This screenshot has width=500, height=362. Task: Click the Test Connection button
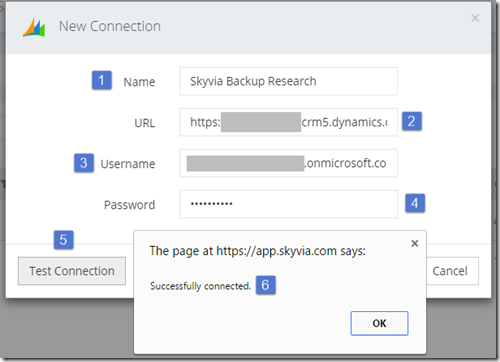[72, 271]
